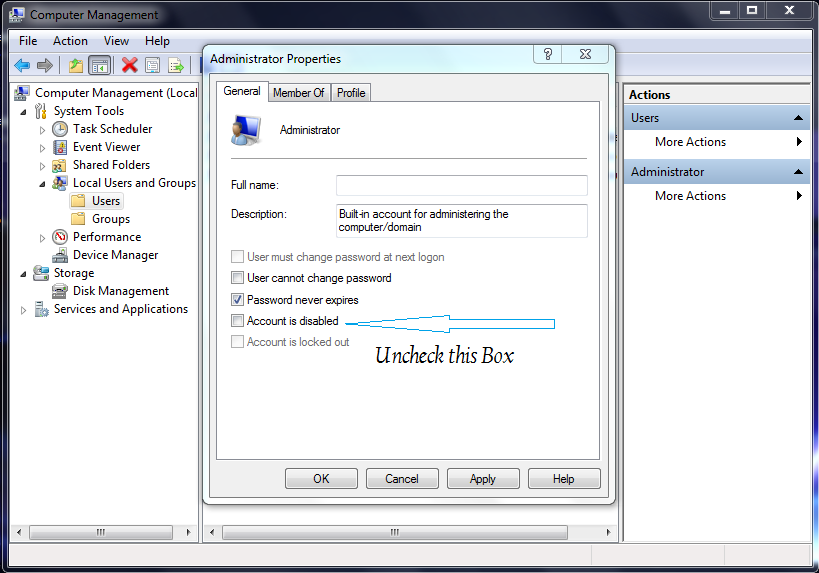This screenshot has height=573, width=819.
Task: Click the Computer Management root icon
Action: 22,93
